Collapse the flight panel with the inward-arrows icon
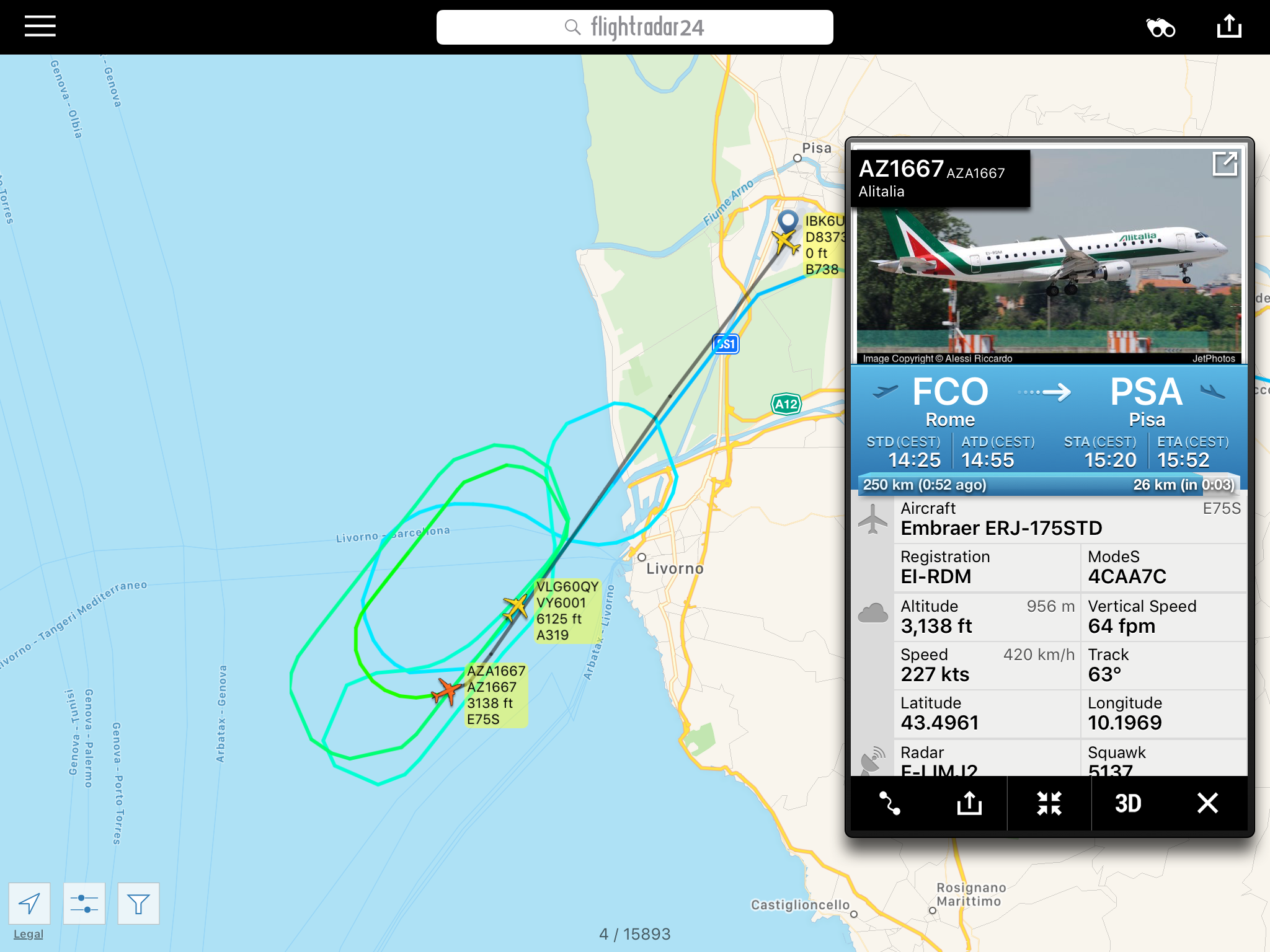The height and width of the screenshot is (952, 1270). point(1049,803)
